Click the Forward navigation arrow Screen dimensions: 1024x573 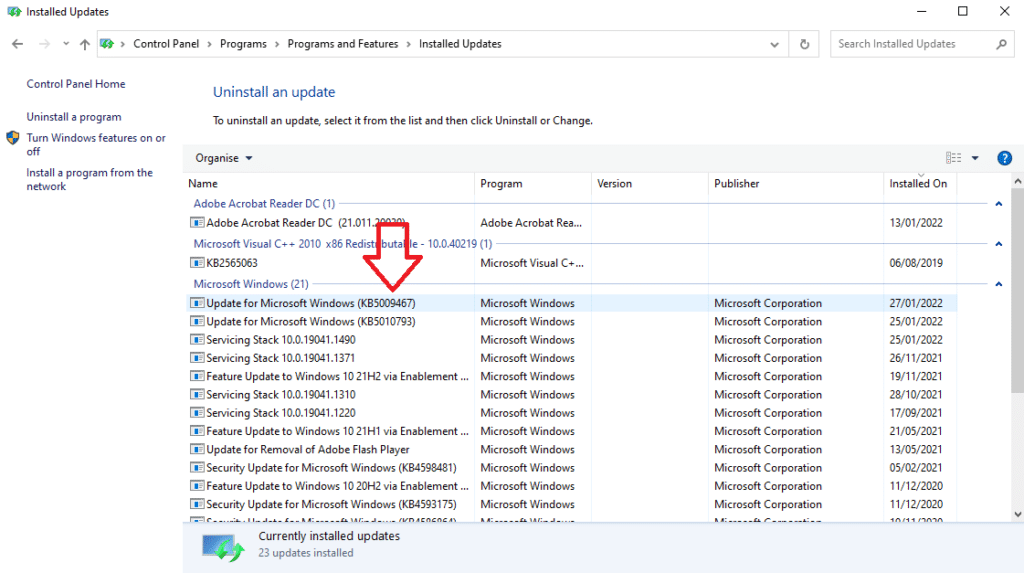click(x=44, y=44)
